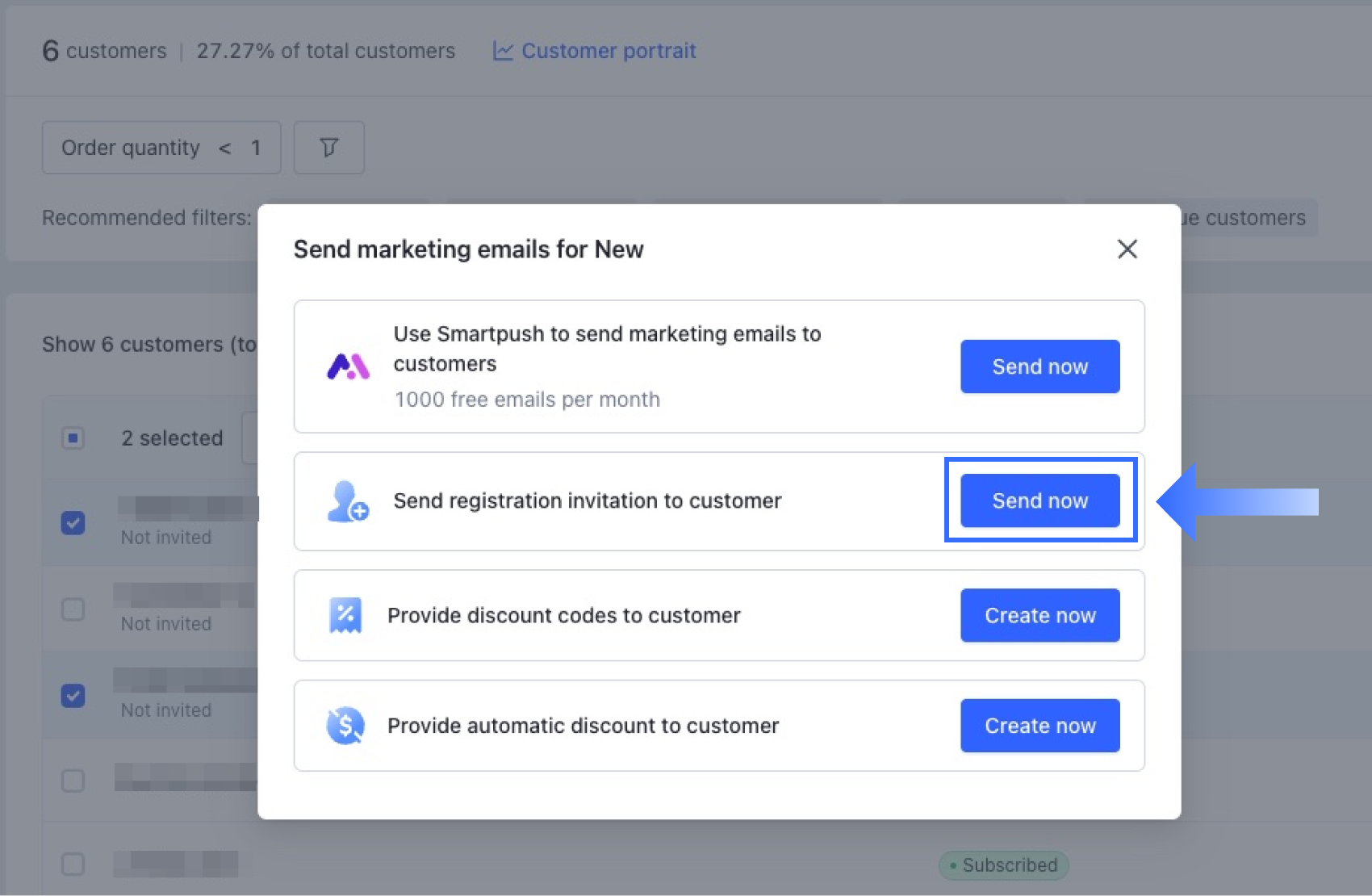Create automatic discount for customer
Screen dimensions: 1372x896
pyautogui.click(x=1039, y=726)
